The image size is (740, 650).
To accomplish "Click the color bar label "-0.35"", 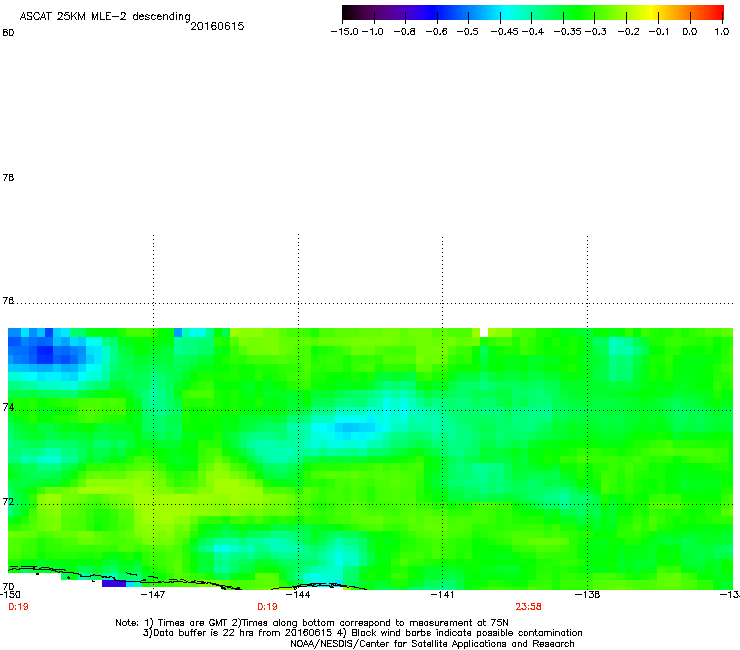I will click(x=567, y=32).
